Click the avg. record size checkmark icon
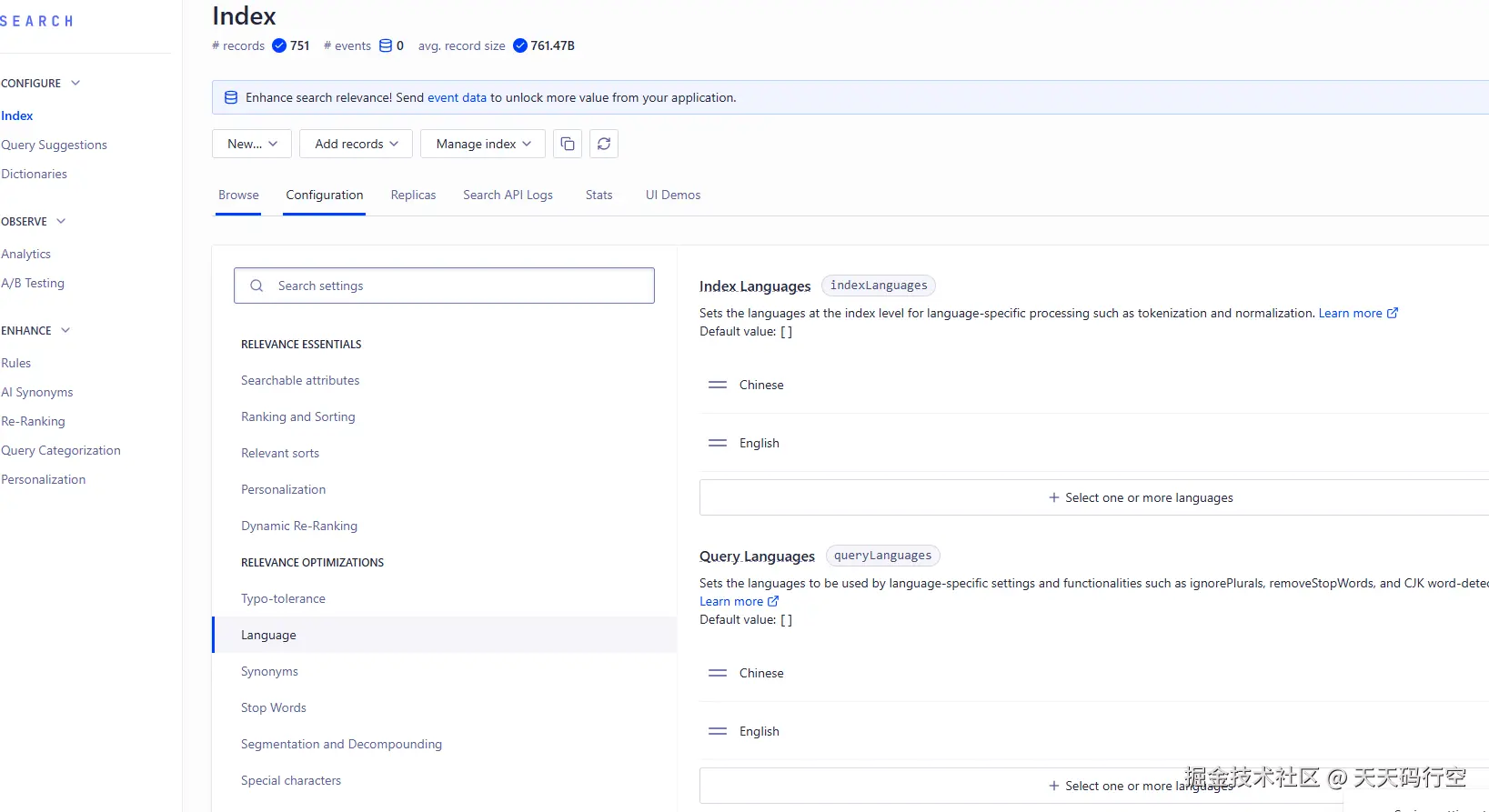Screen dimensions: 1489x812 [x=520, y=45]
